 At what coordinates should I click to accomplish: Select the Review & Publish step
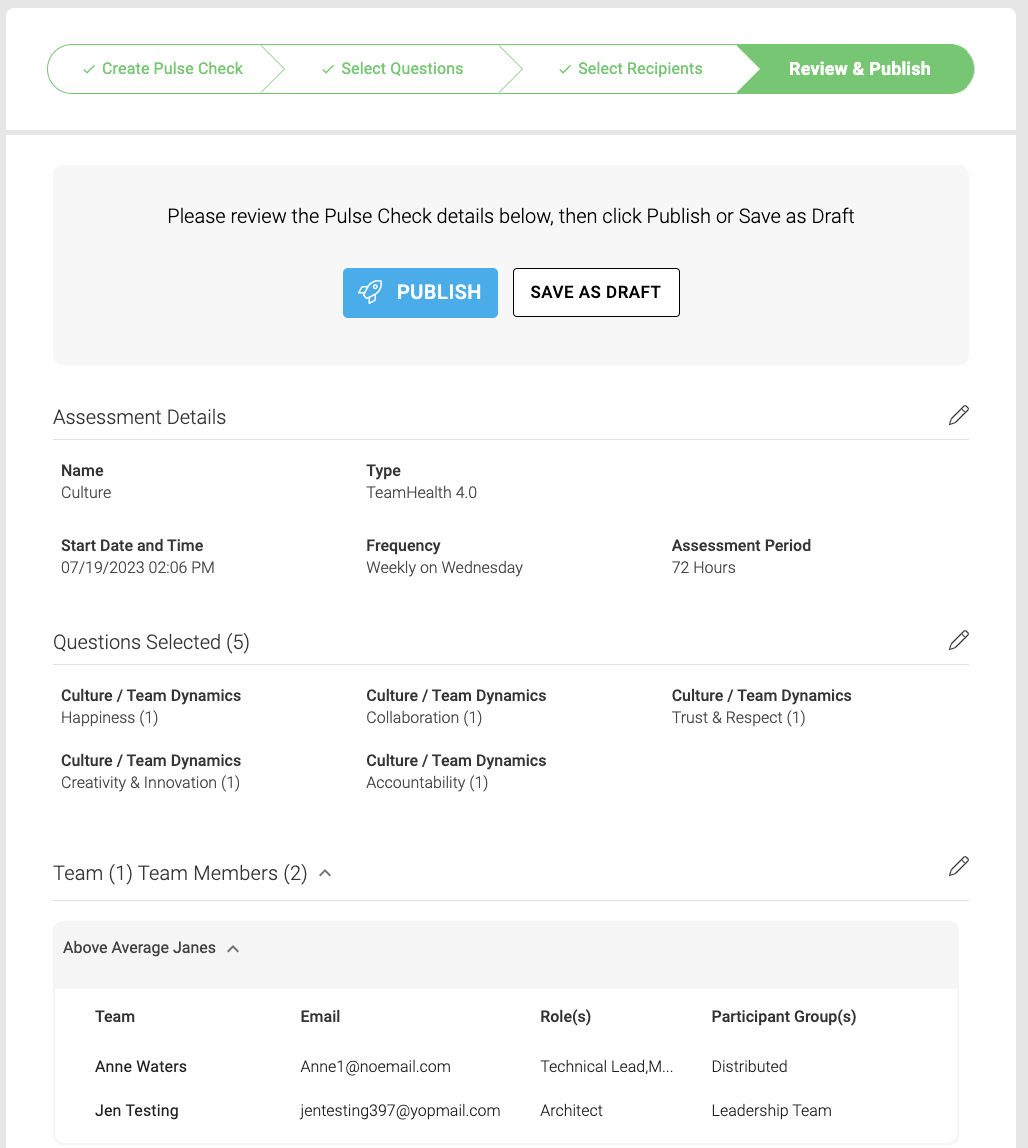[x=859, y=69]
